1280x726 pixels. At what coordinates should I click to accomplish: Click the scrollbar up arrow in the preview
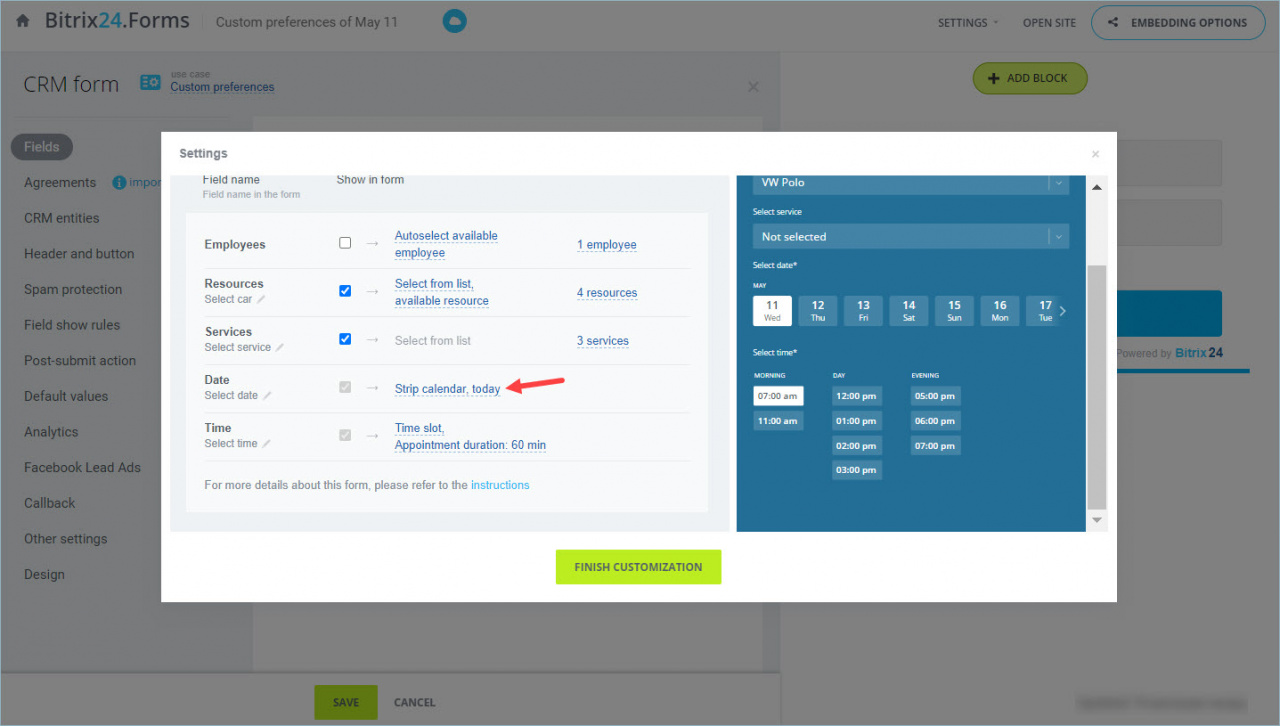[x=1097, y=187]
